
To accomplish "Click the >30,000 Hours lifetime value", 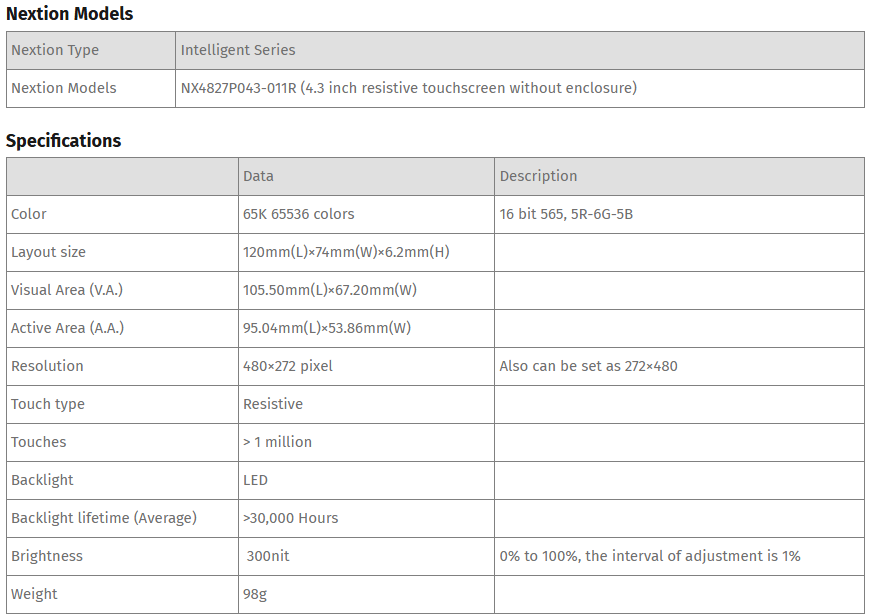I will point(291,518).
